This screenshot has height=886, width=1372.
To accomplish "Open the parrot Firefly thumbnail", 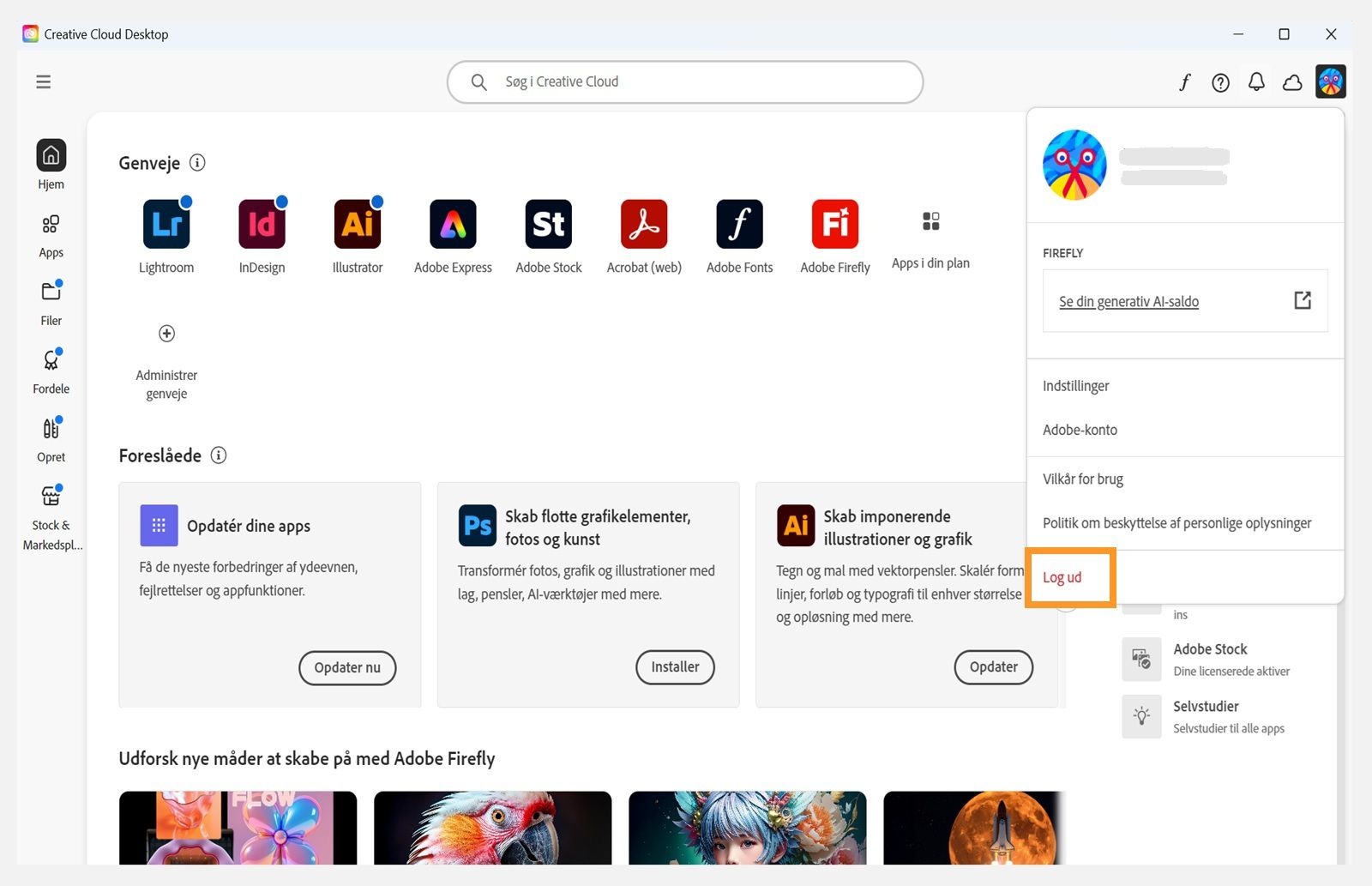I will [x=492, y=828].
